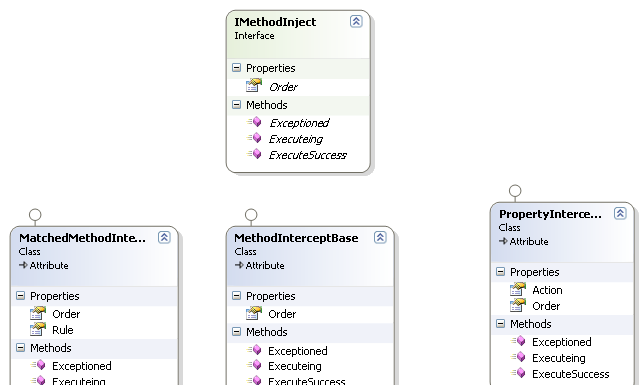The image size is (643, 385).
Task: Select the Order property icon in IMethodInject
Action: (x=254, y=85)
